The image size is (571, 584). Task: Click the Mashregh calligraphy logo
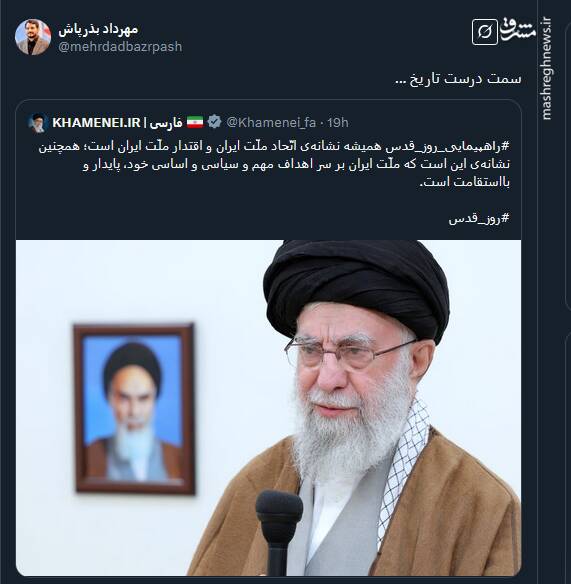click(518, 30)
